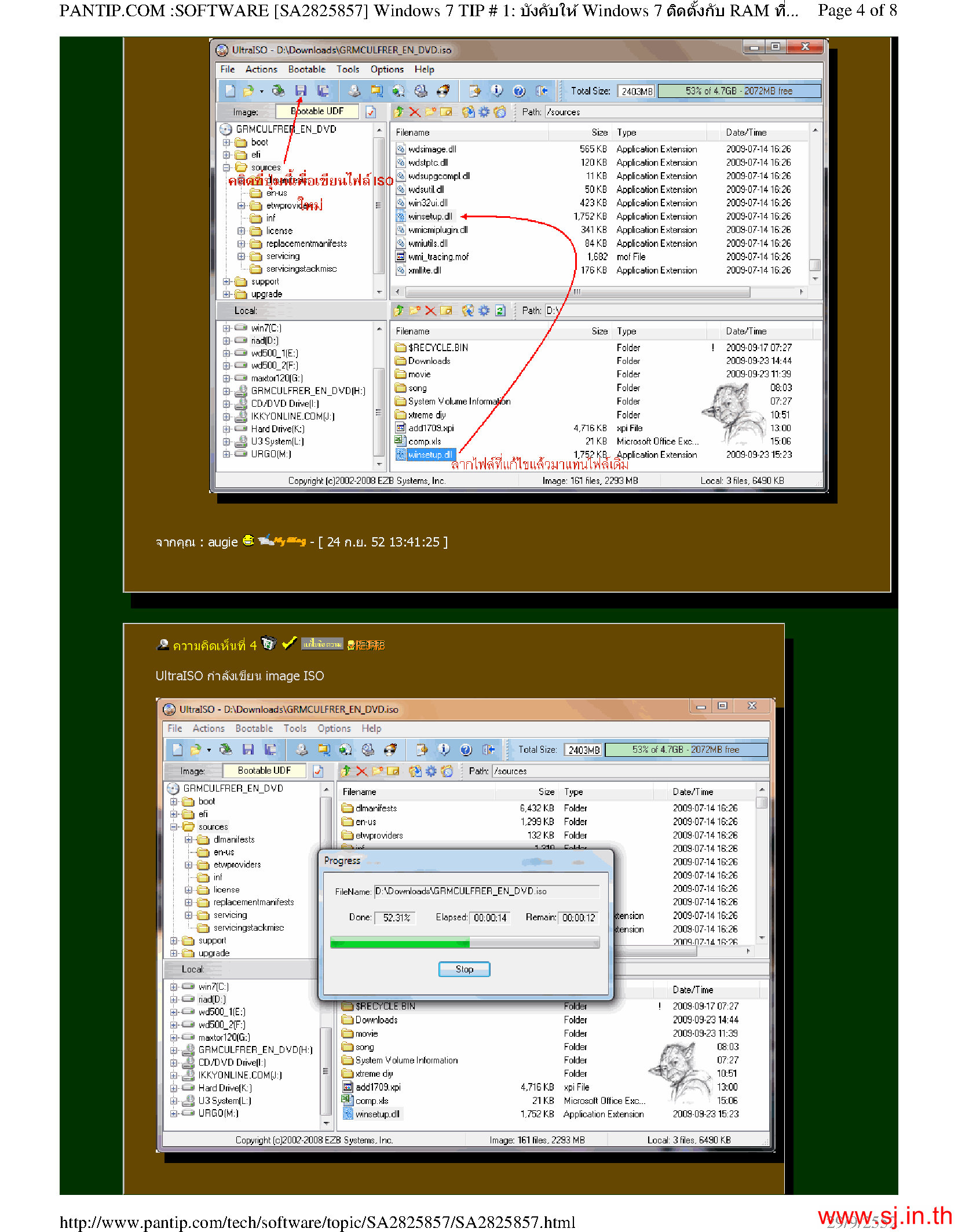Toggle check icon beside Bootable UDF, lower window
The image size is (958, 1232).
click(318, 771)
